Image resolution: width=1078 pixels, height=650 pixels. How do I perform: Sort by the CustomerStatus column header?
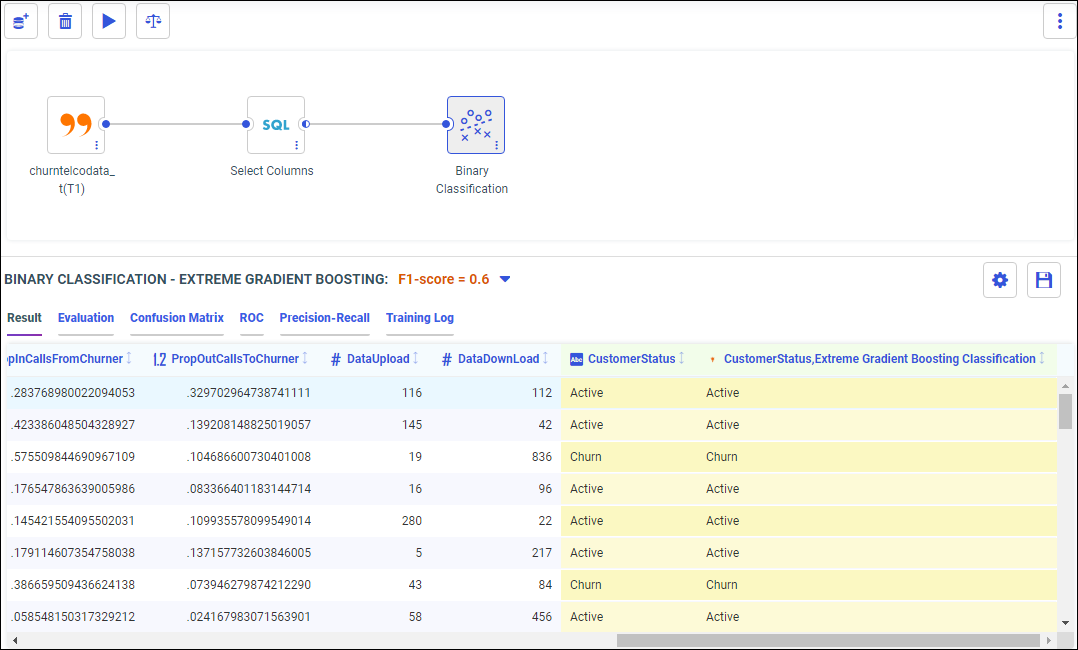683,359
